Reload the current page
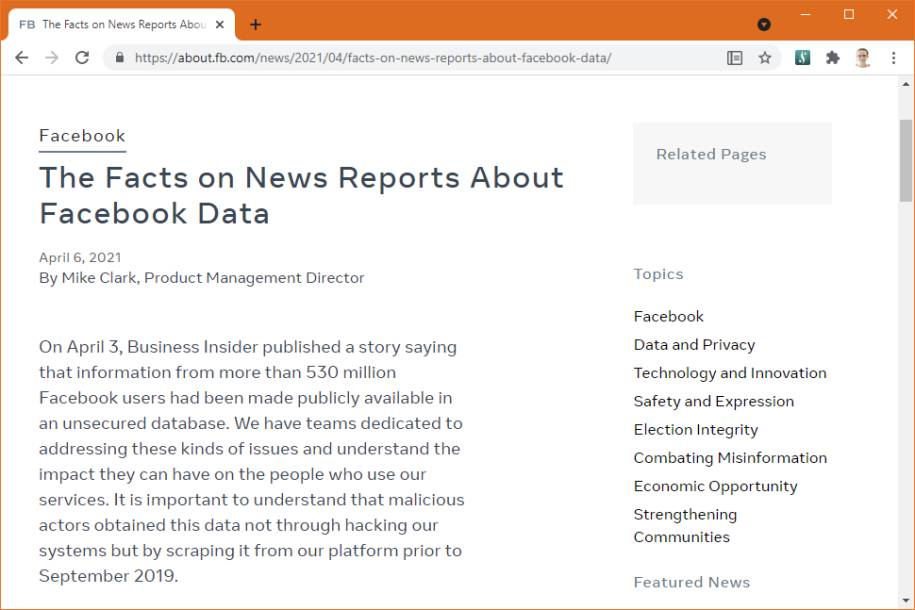 click(82, 57)
